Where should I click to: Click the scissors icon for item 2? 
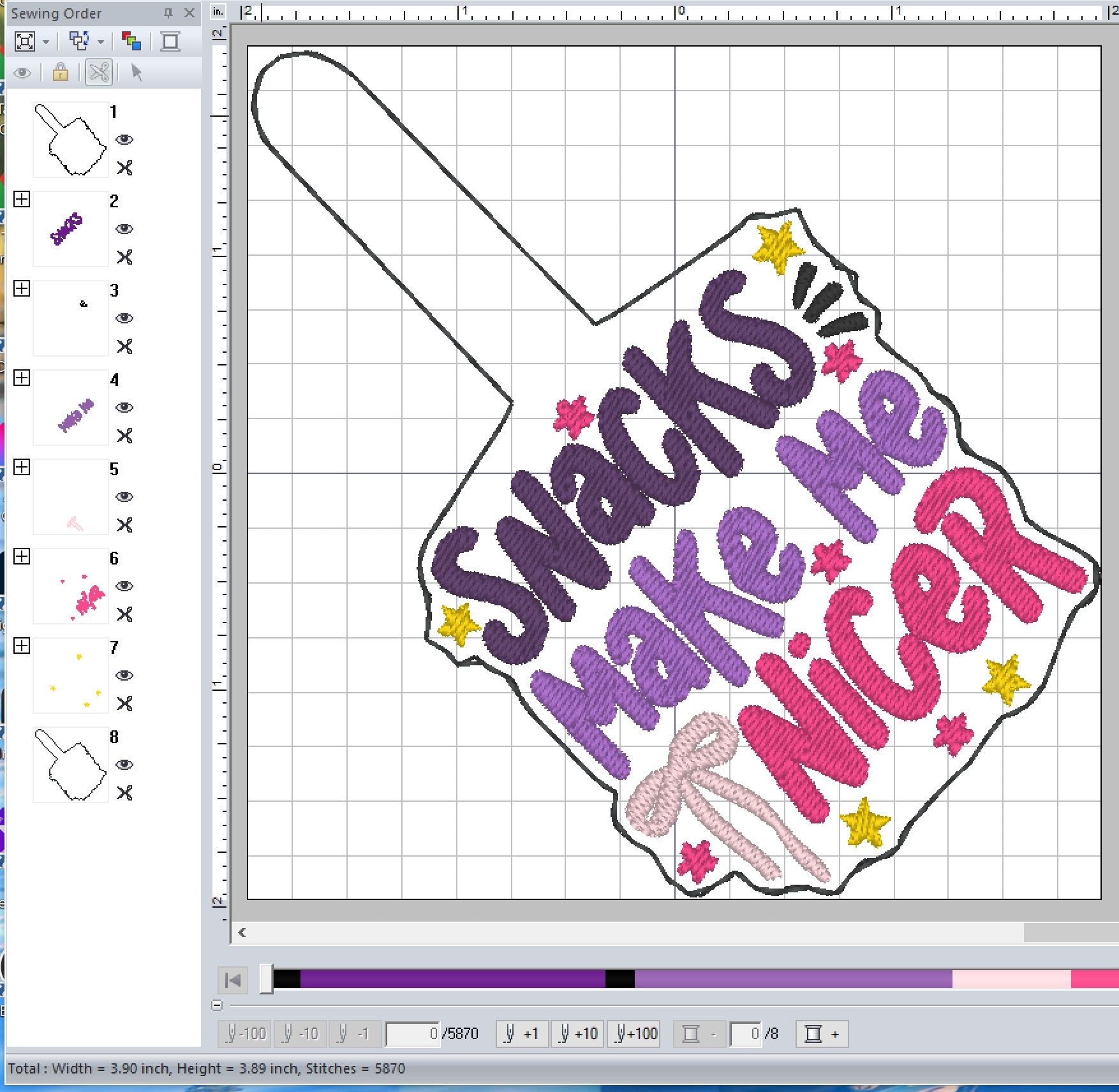(x=124, y=257)
